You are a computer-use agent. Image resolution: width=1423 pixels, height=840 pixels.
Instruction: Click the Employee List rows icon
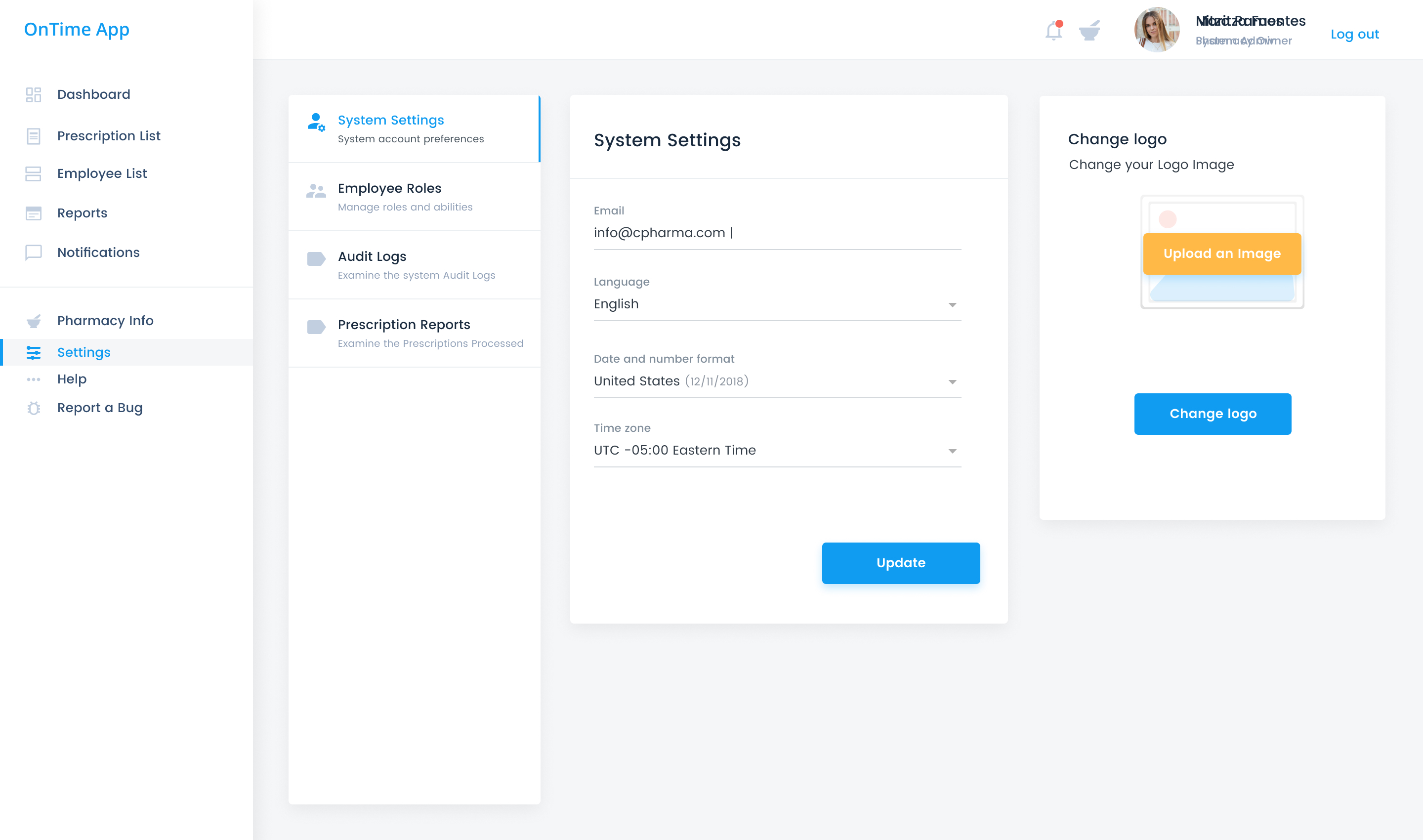tap(34, 174)
